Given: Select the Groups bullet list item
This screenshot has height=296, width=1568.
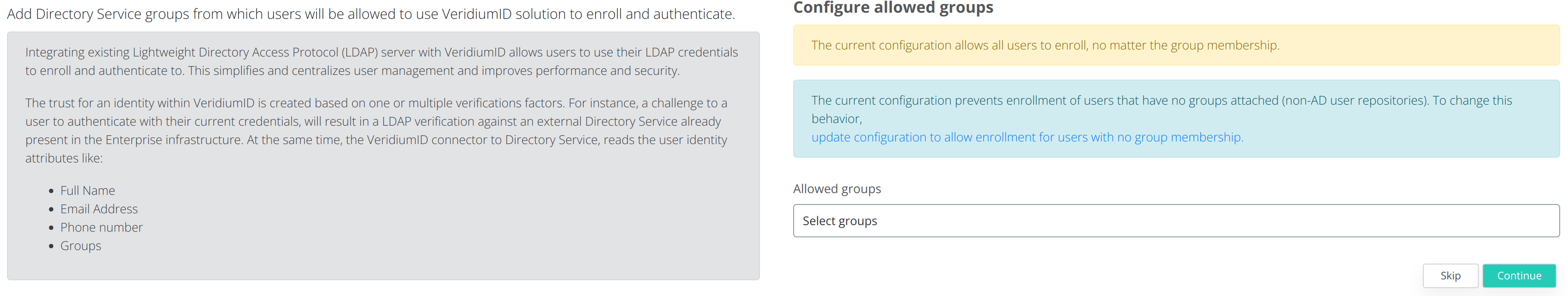Looking at the screenshot, I should (80, 246).
